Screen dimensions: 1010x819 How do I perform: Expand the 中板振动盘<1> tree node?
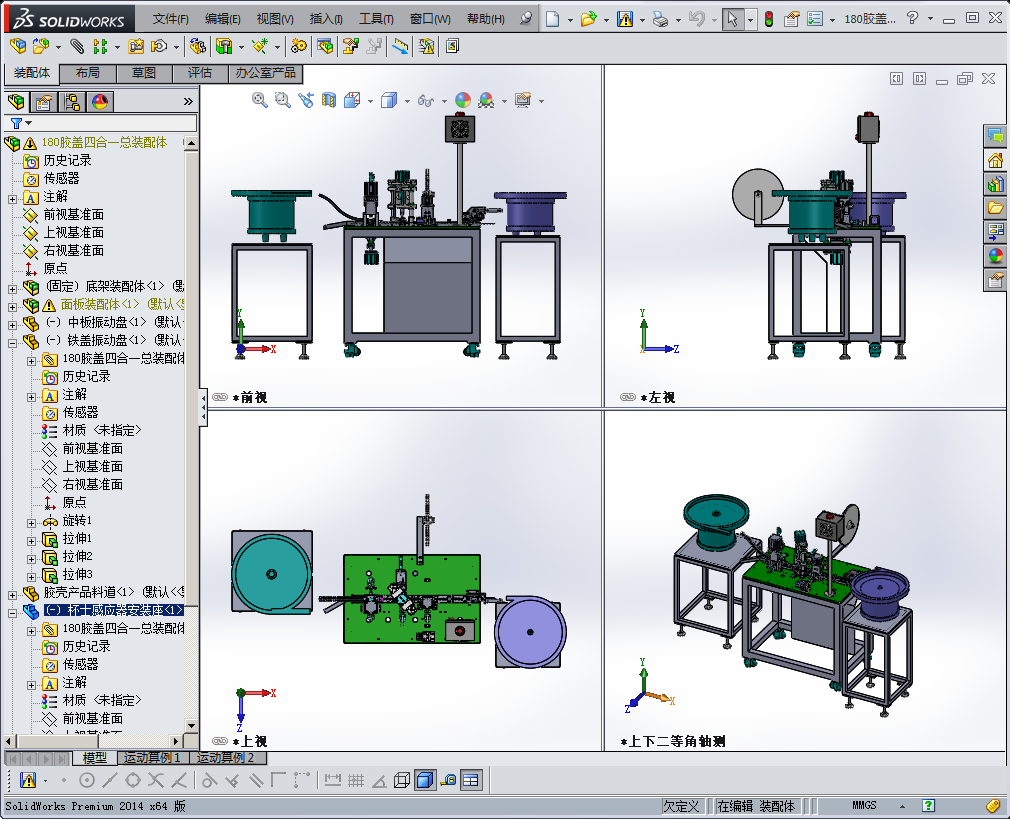tap(12, 325)
